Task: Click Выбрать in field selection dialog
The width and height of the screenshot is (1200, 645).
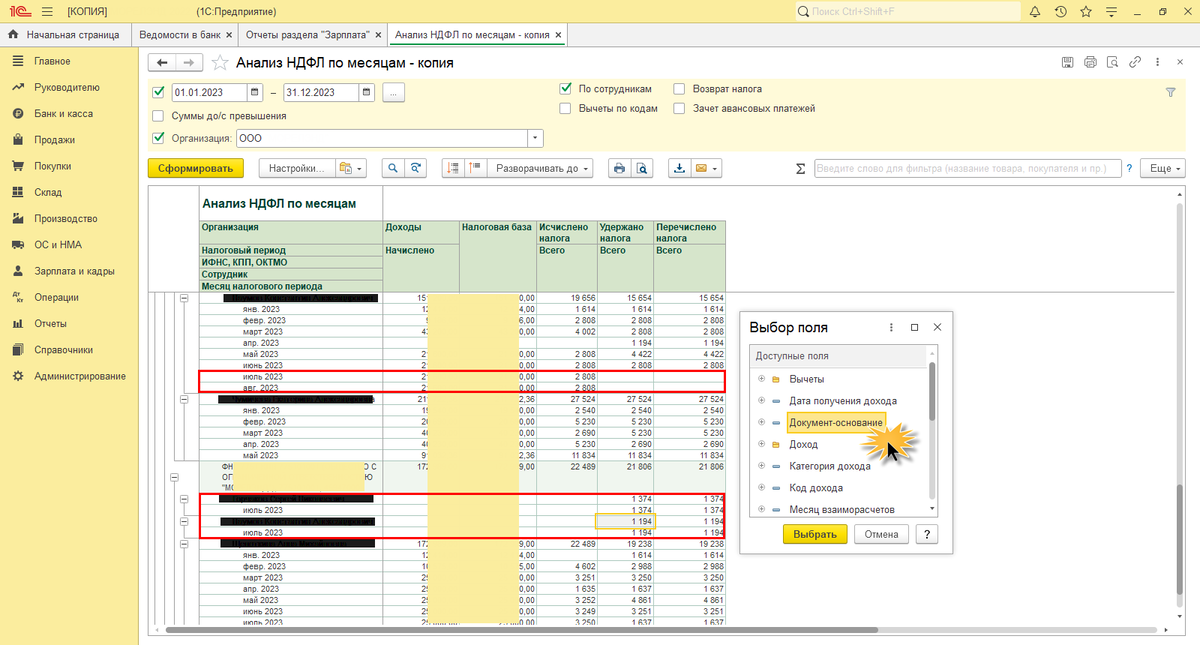Action: (x=814, y=534)
